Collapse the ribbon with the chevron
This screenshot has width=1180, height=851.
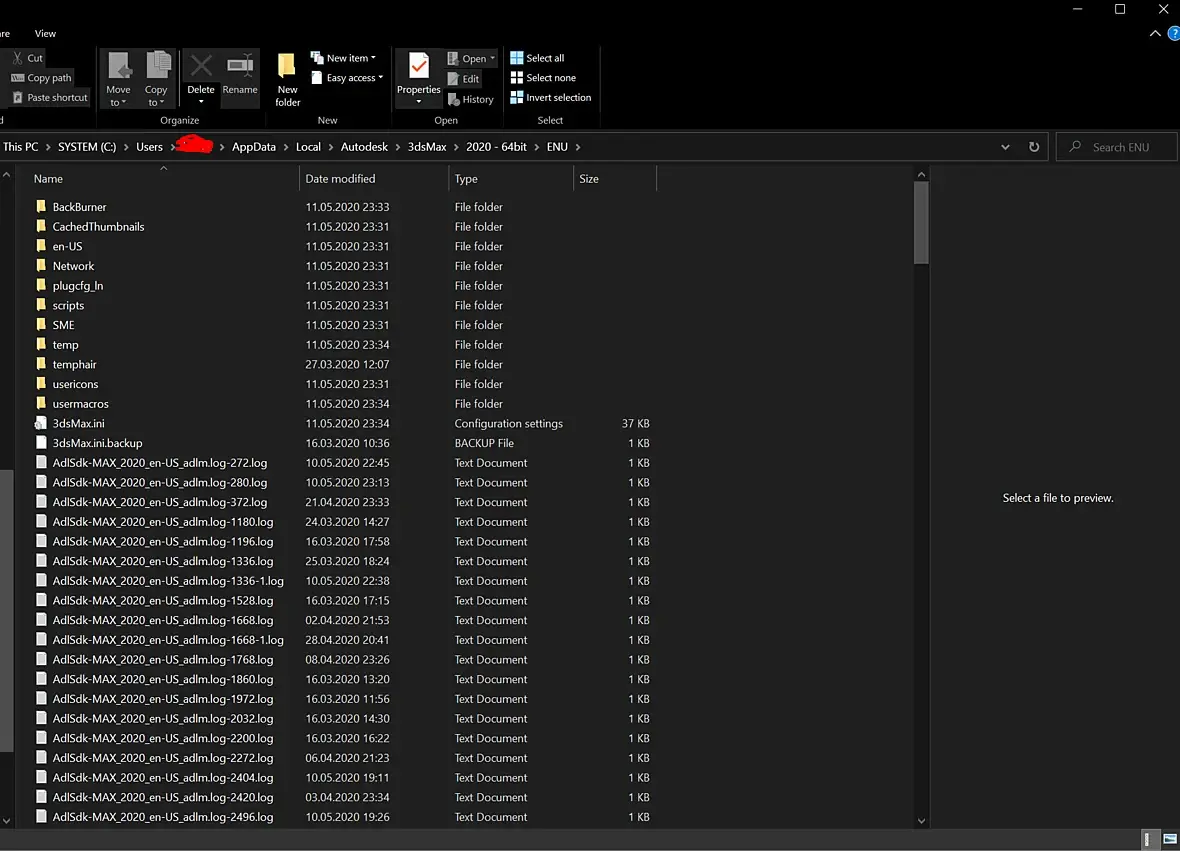tap(1155, 33)
